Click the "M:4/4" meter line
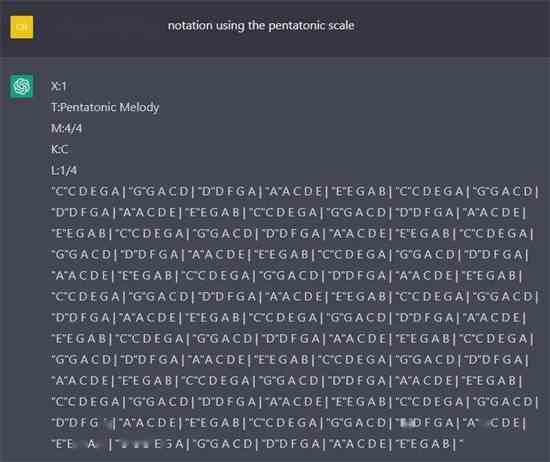Screen dimensions: 550x462 pos(66,128)
